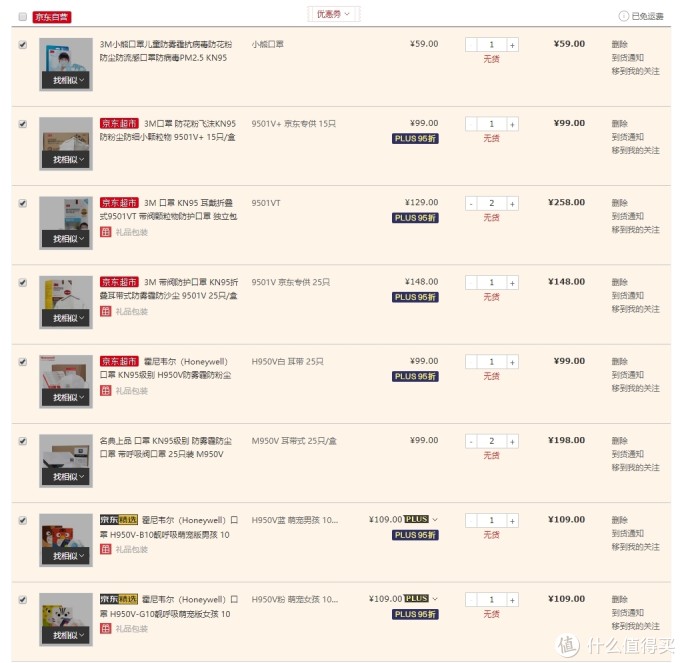680x663 pixels.
Task: Increase quantity of H950V蓝 萌宠男孩
Action: 512,521
